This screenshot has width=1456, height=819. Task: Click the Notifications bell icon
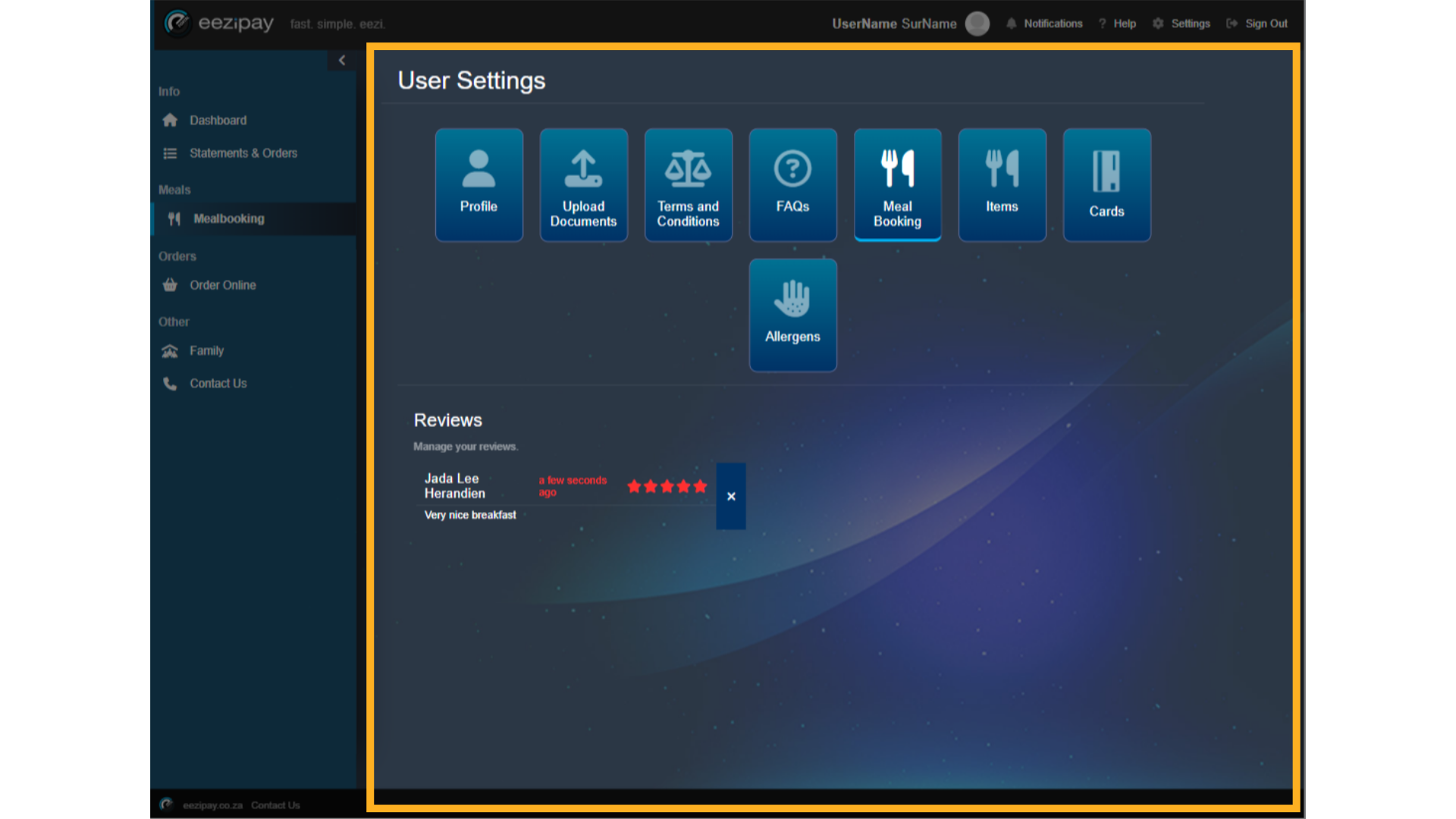[1011, 24]
